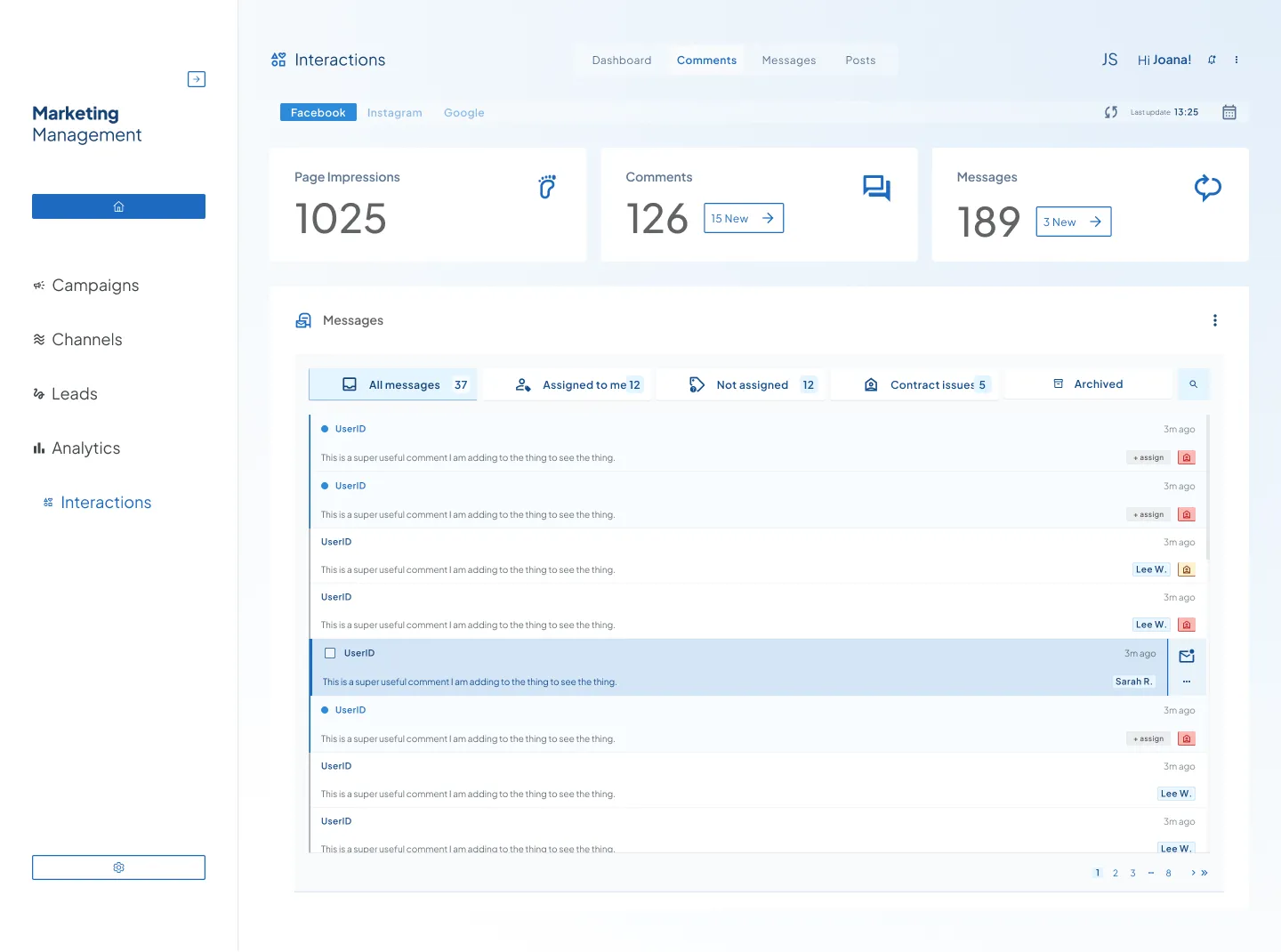Expand more options on Sarah R. message
Screen dimensions: 1281x952
pos(1187,682)
